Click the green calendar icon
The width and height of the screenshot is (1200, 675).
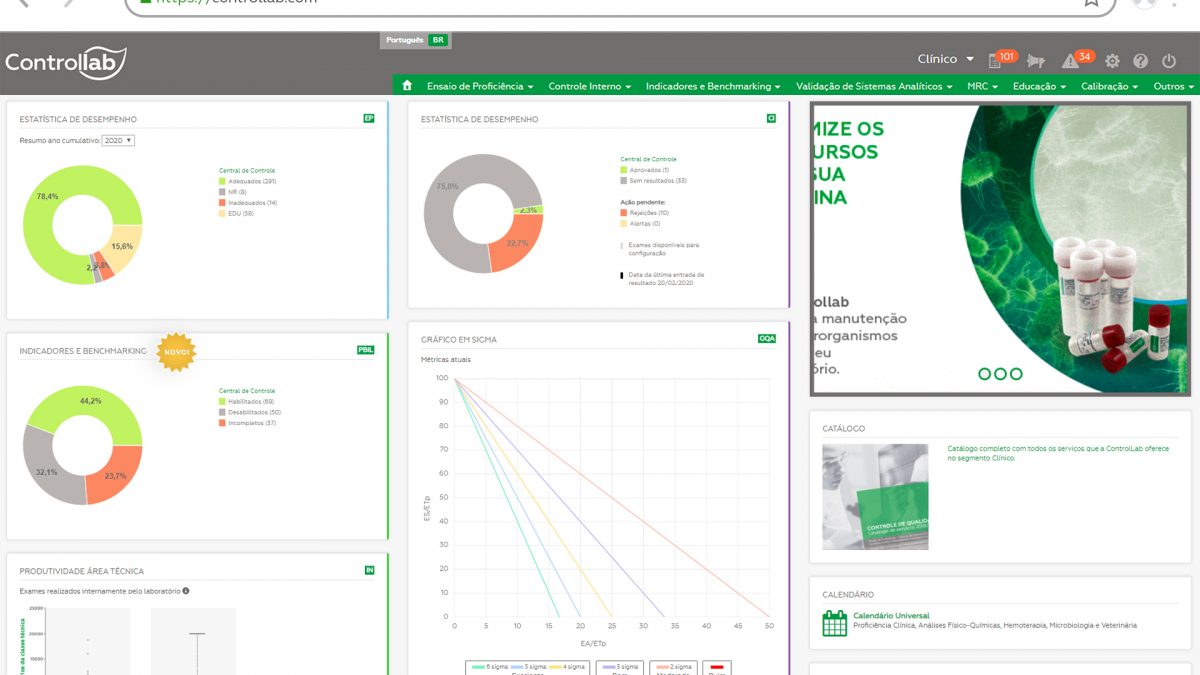click(834, 623)
